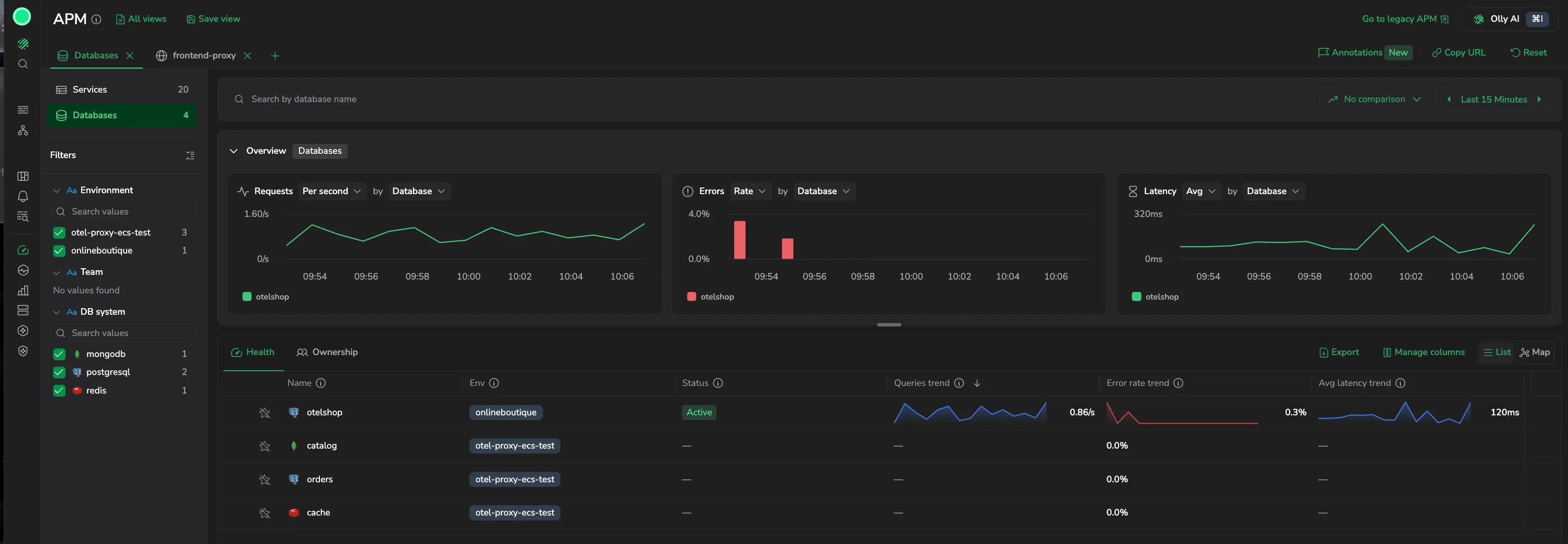Select Services in the left panel

click(x=122, y=90)
